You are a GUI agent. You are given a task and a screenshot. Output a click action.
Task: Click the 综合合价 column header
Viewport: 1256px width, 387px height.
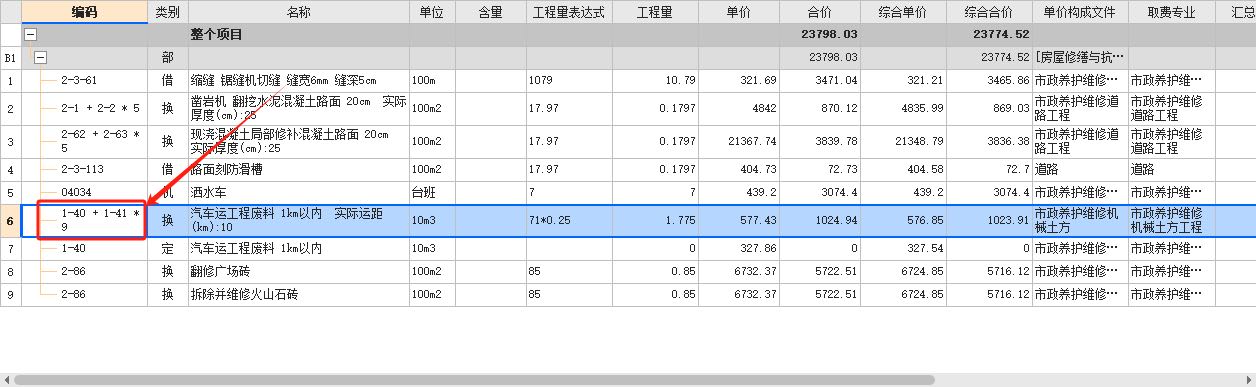[x=988, y=12]
